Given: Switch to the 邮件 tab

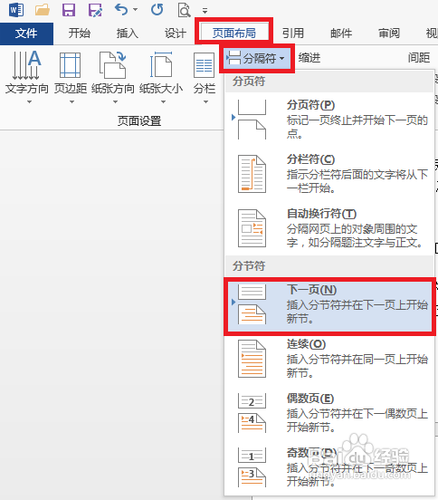Looking at the screenshot, I should [x=341, y=33].
